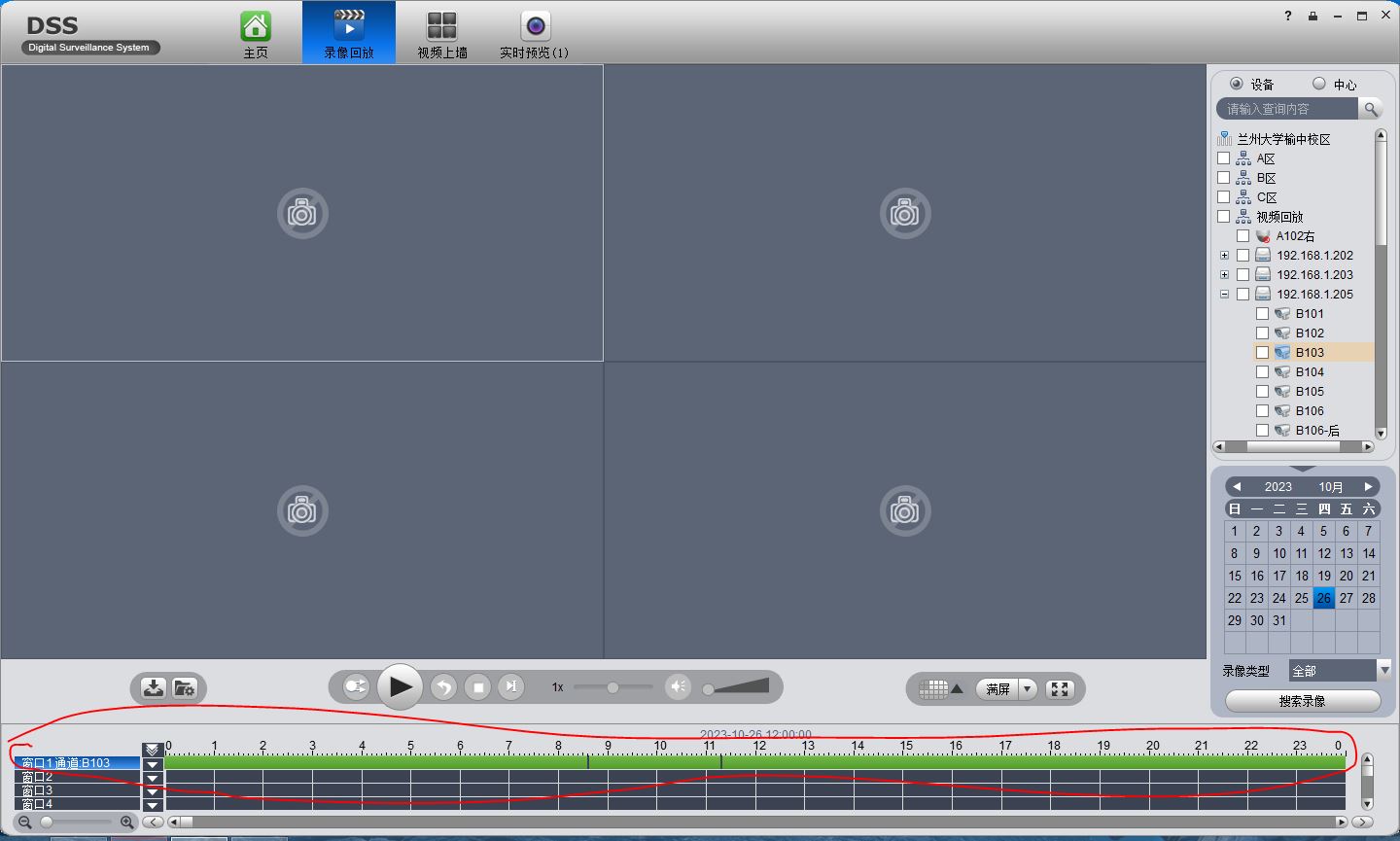The width and height of the screenshot is (1400, 841).
Task: Select the B105 channel label
Action: pyautogui.click(x=1310, y=391)
